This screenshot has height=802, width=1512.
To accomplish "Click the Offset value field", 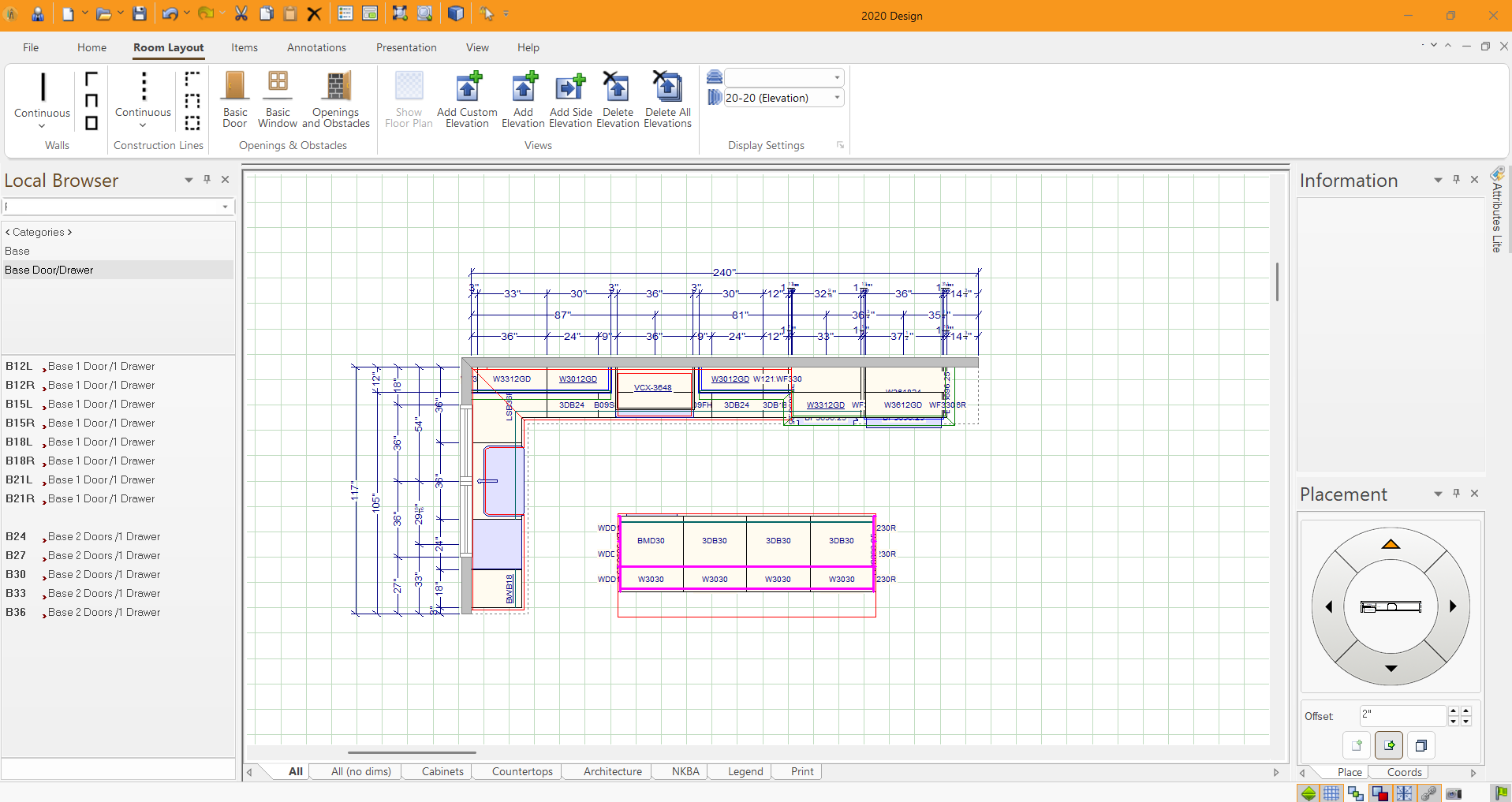I will pyautogui.click(x=1403, y=715).
